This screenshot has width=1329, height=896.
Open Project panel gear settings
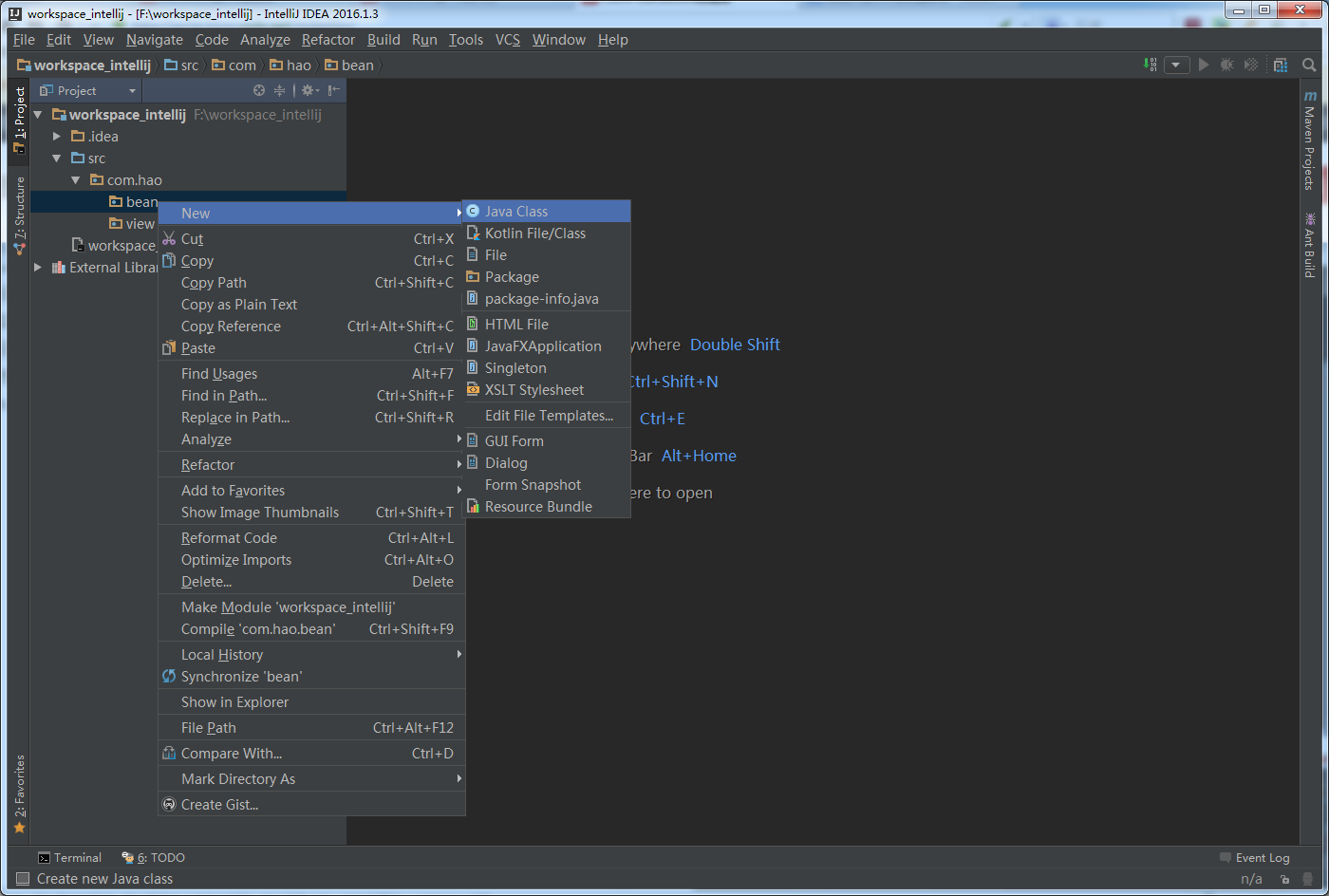[x=309, y=90]
